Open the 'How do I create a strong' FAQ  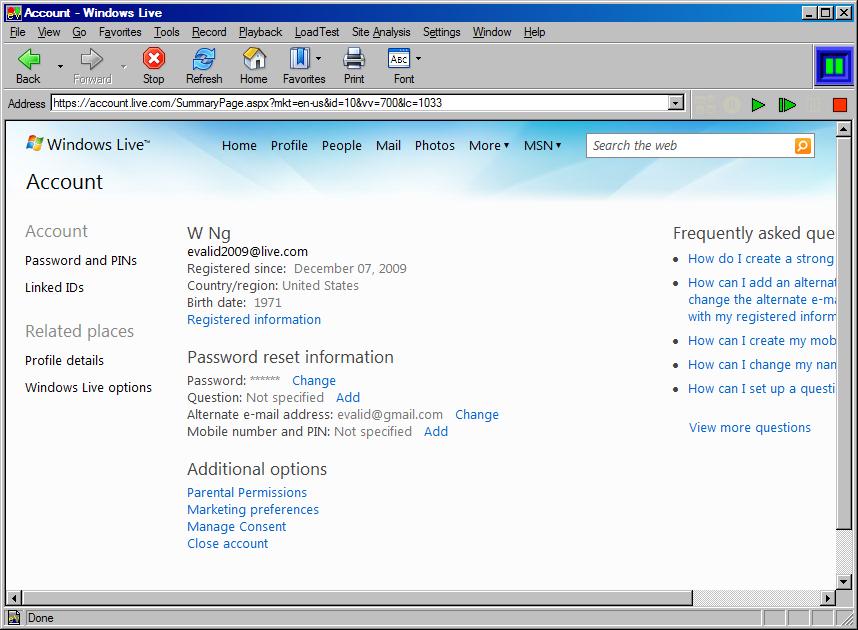pos(761,258)
